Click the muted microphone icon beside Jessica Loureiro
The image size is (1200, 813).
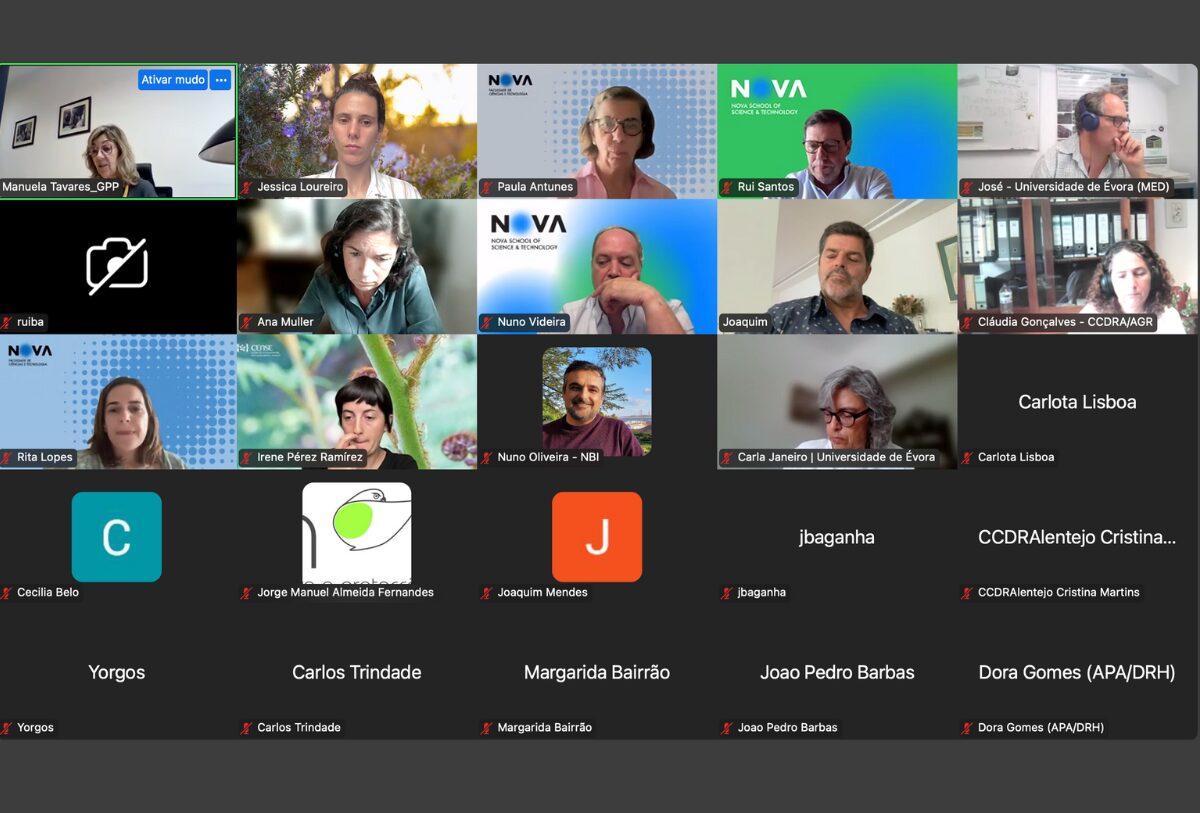click(247, 187)
